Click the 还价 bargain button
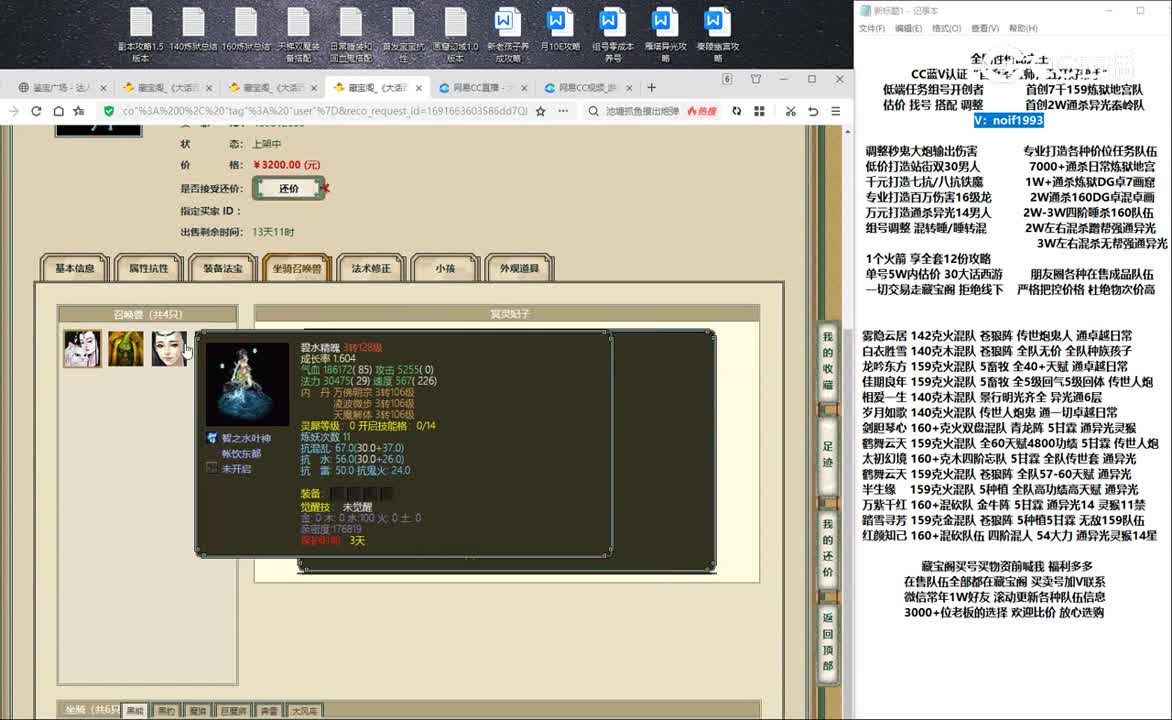The height and width of the screenshot is (720, 1172). (x=289, y=188)
